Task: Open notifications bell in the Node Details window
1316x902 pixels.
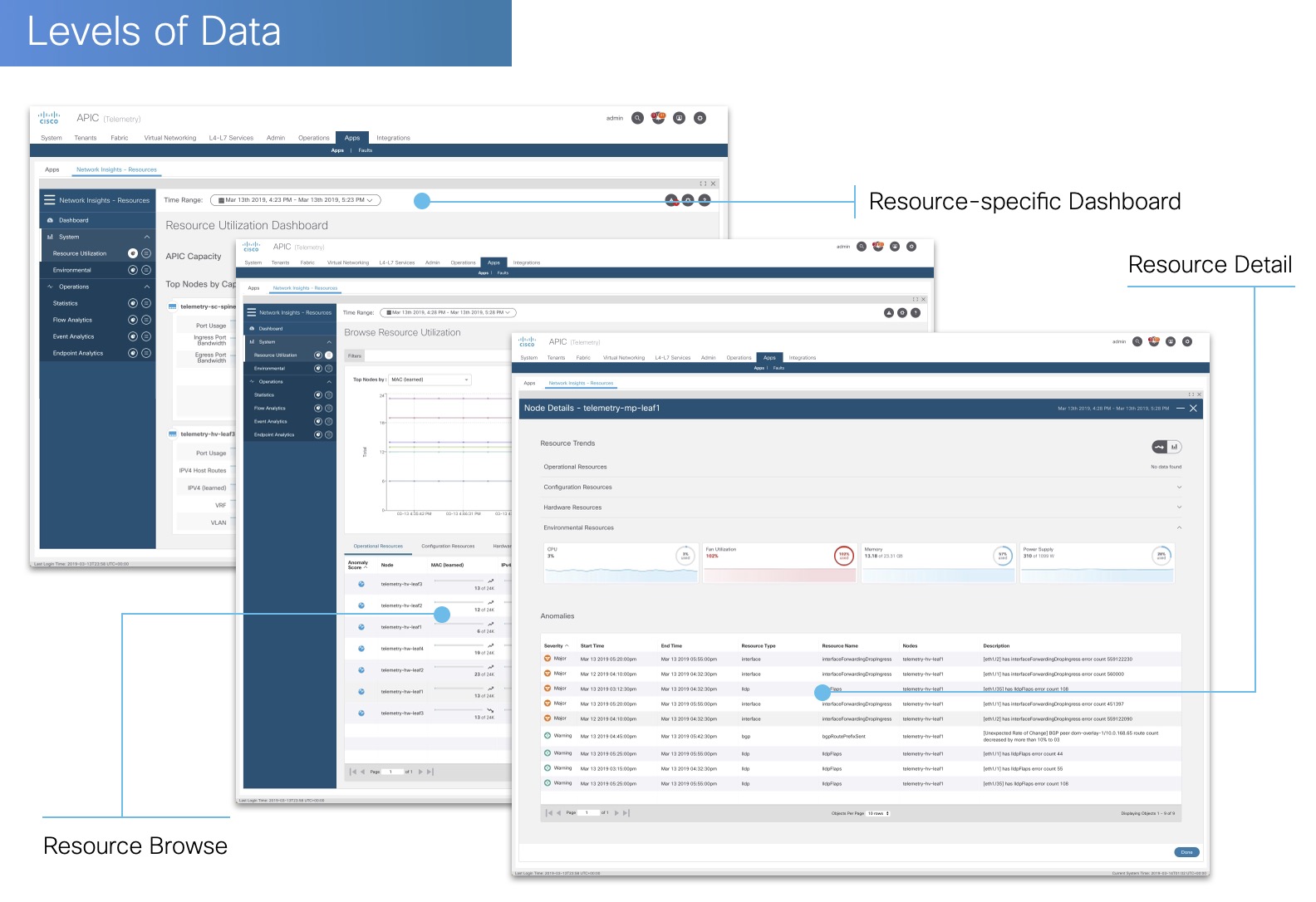Action: (1153, 341)
